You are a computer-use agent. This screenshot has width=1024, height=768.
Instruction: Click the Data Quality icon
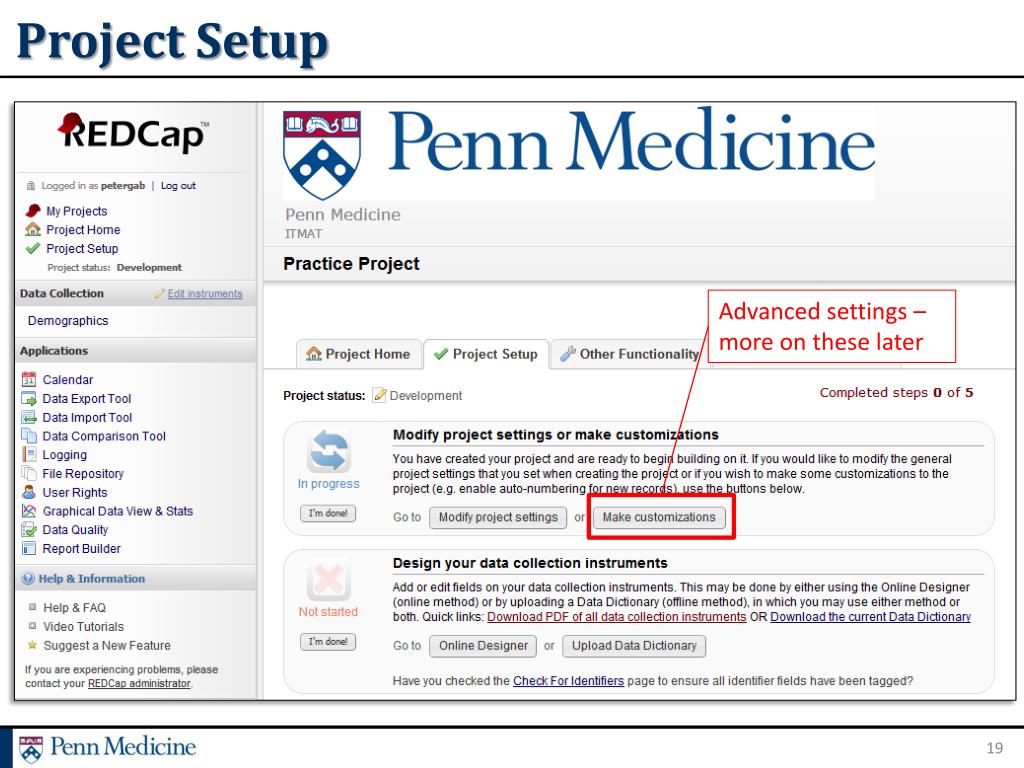point(29,530)
